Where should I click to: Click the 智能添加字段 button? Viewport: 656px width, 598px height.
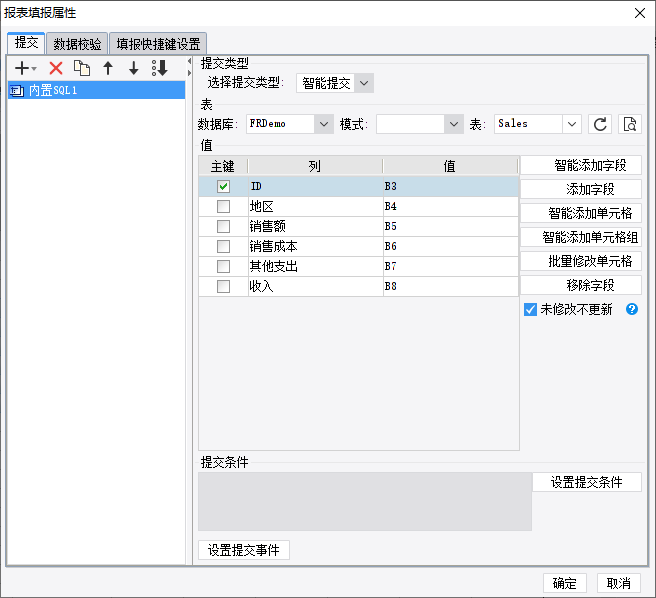(581, 165)
